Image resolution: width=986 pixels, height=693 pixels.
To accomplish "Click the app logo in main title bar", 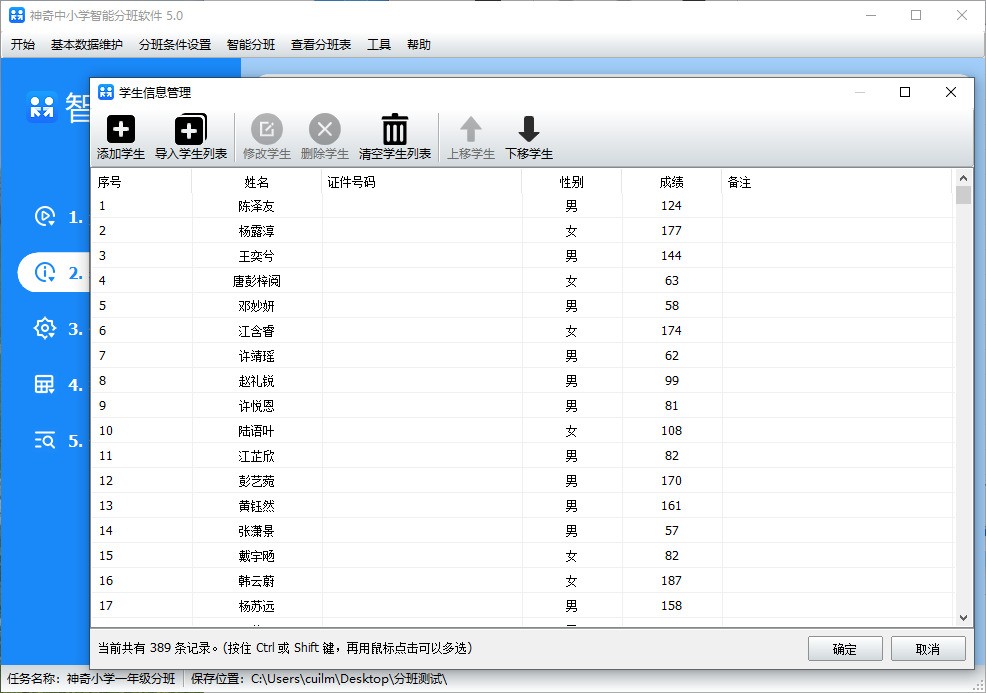I will tap(17, 15).
